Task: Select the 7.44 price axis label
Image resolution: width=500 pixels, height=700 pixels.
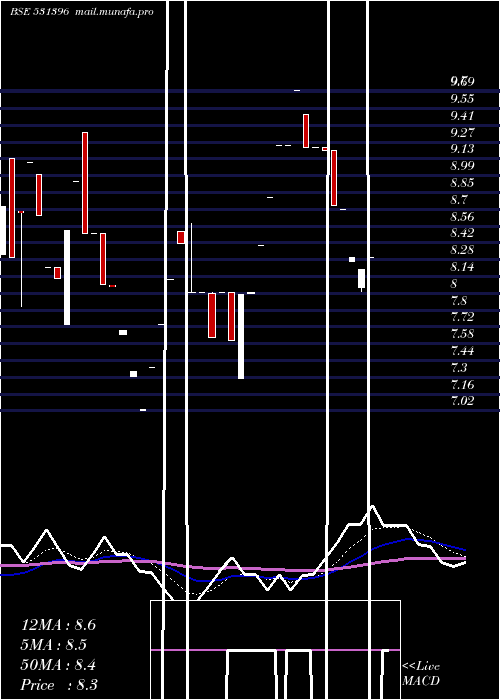Action: 462,351
